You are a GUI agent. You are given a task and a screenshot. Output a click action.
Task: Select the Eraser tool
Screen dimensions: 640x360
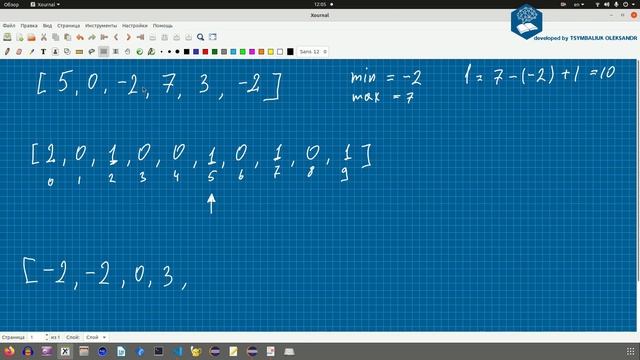point(19,52)
